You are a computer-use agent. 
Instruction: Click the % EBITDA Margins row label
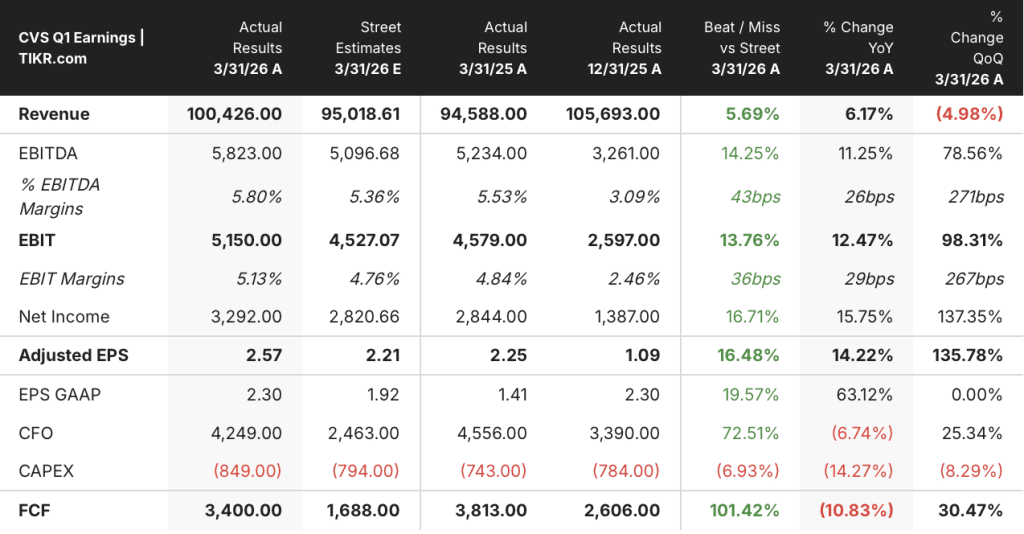click(59, 196)
